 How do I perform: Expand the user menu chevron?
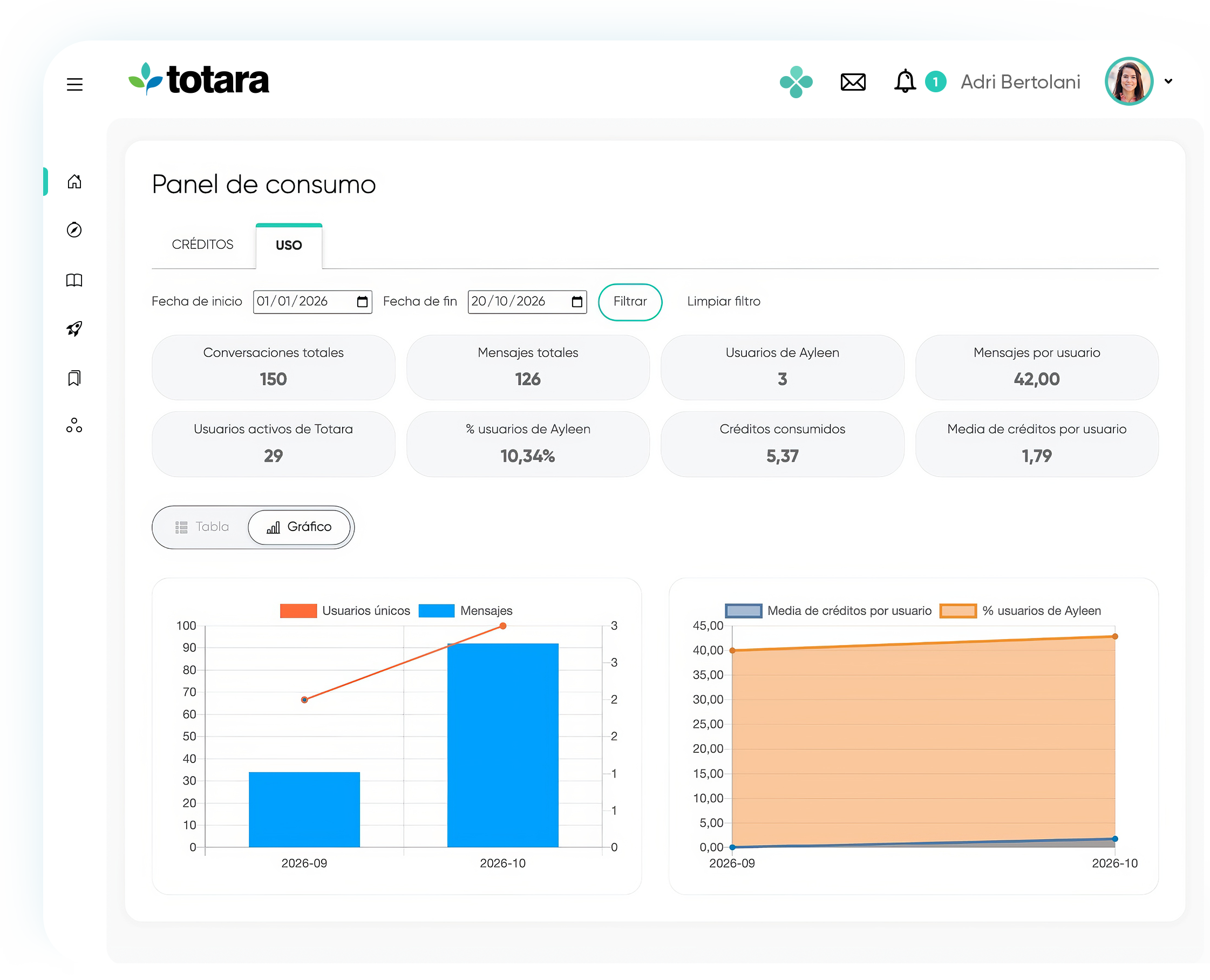(1168, 81)
